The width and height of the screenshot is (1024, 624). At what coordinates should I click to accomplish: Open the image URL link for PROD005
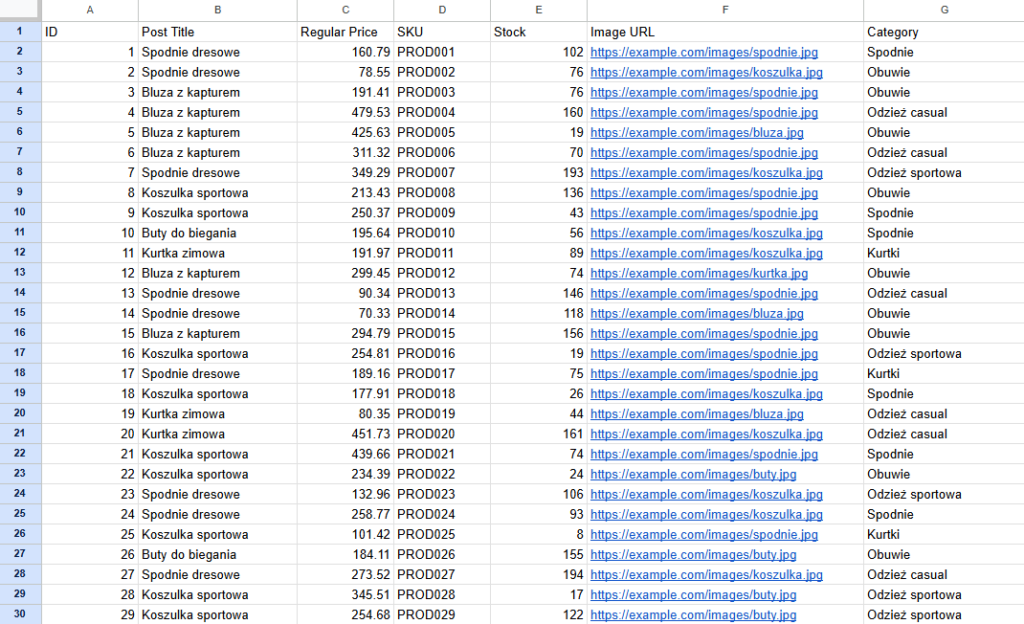(696, 132)
